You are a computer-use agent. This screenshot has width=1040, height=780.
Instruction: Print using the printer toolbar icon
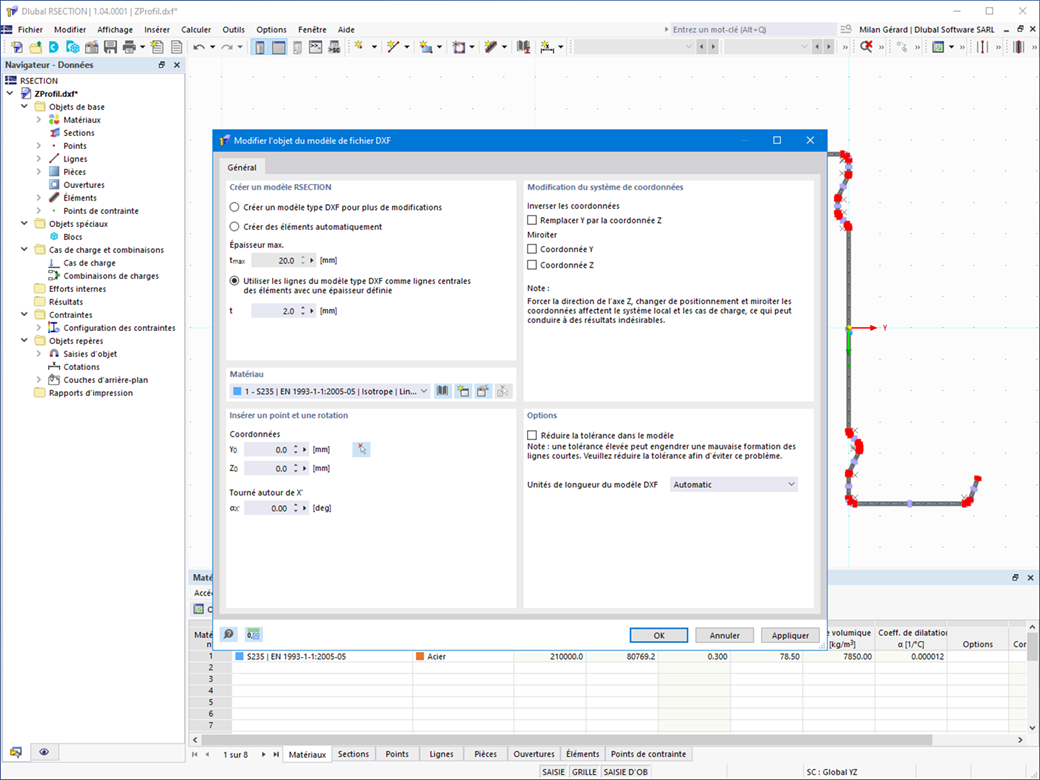tap(129, 47)
